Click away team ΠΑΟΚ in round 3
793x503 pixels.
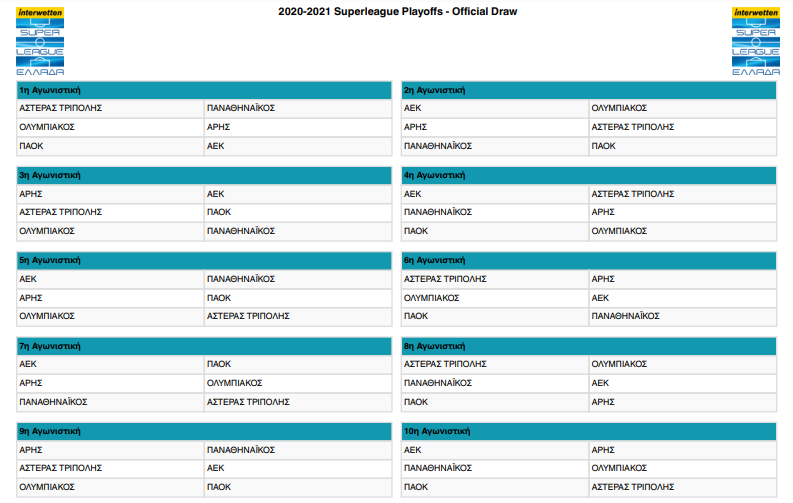[x=219, y=212]
